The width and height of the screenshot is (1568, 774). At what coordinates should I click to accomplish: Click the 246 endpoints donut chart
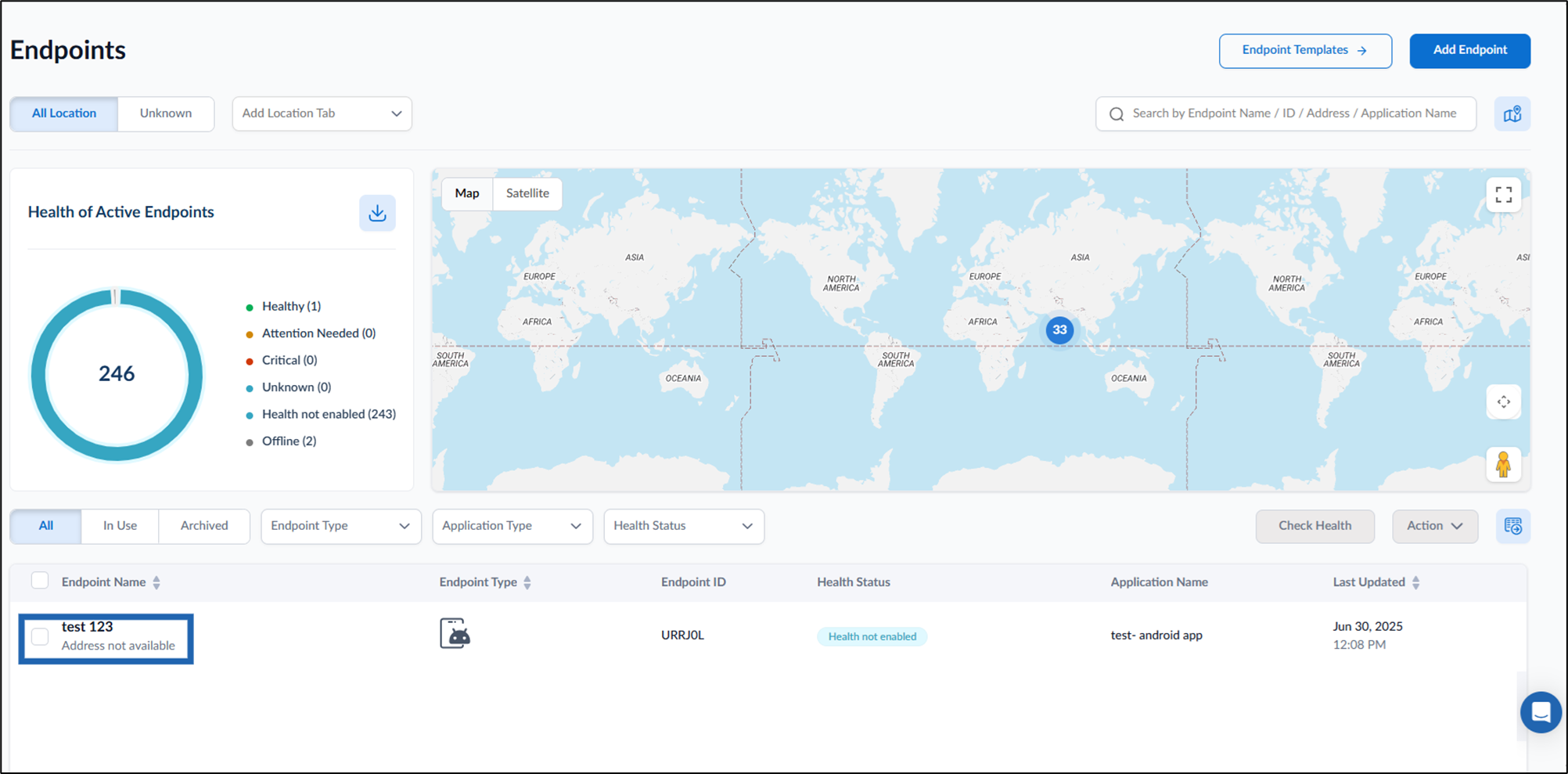tap(117, 374)
